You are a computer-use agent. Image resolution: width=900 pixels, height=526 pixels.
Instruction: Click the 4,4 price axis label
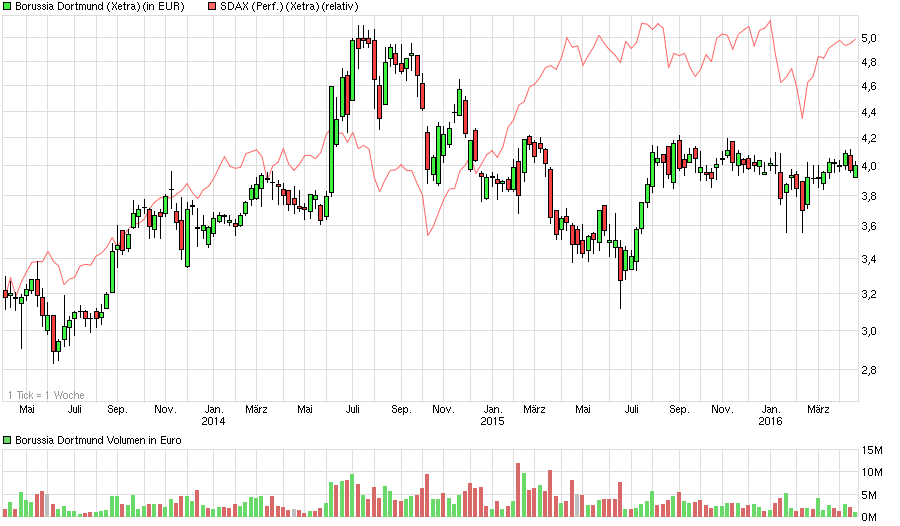coord(869,113)
